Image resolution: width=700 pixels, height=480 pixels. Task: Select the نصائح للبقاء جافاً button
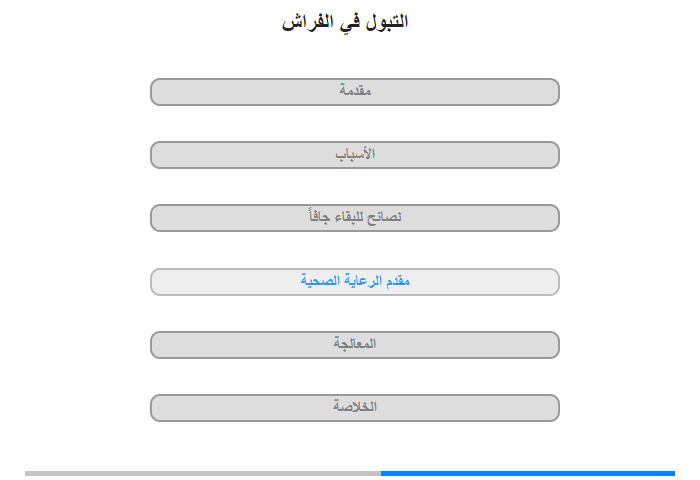tap(354, 218)
